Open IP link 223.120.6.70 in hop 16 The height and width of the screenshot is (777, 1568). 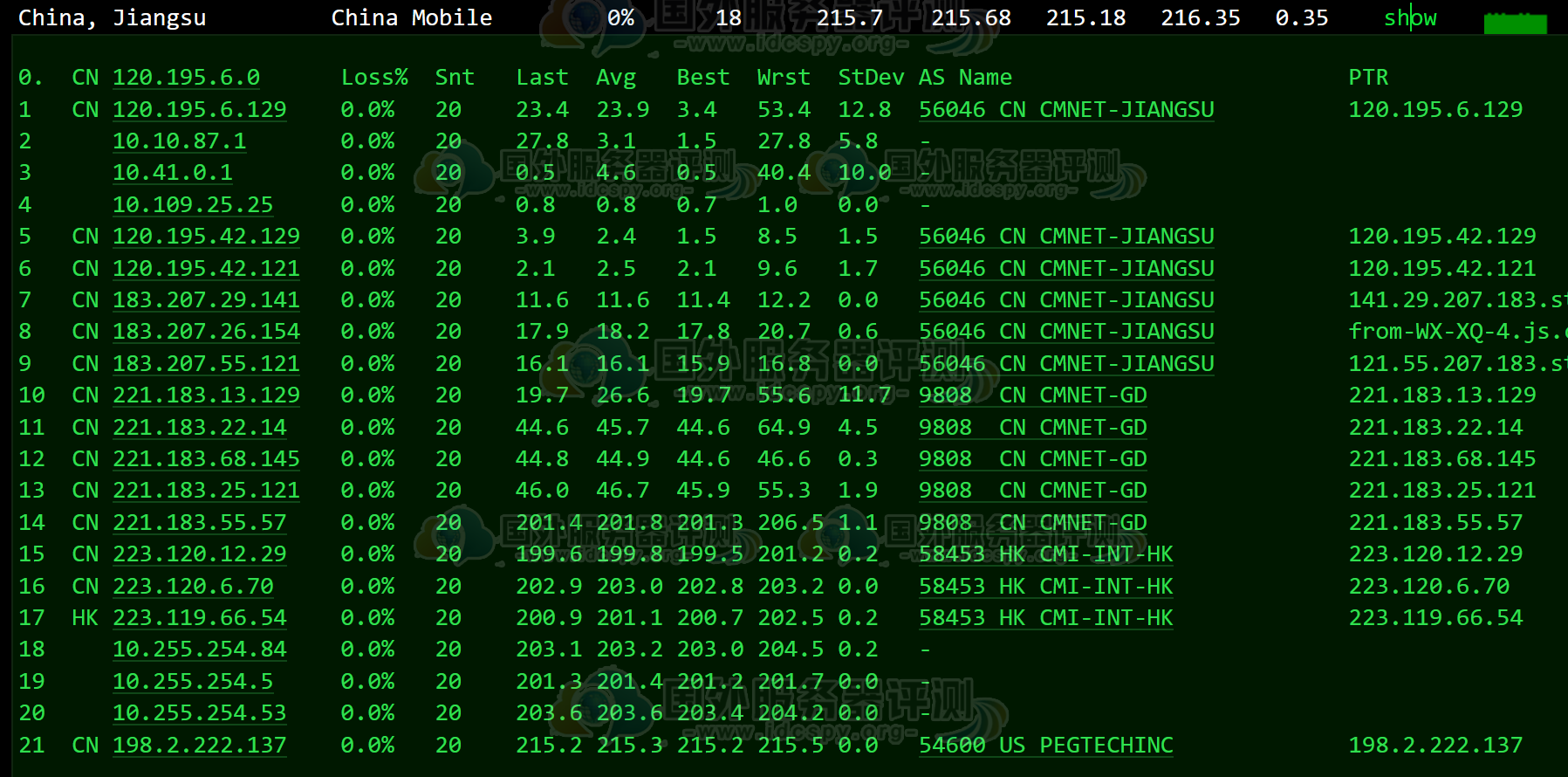click(x=193, y=587)
